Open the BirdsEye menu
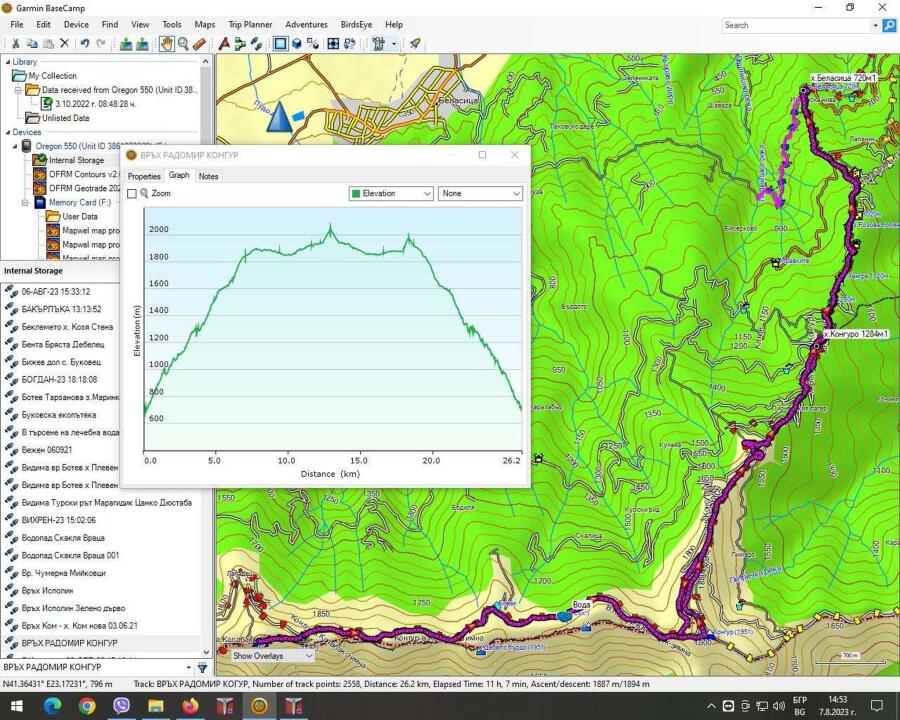This screenshot has width=900, height=720. (x=356, y=25)
